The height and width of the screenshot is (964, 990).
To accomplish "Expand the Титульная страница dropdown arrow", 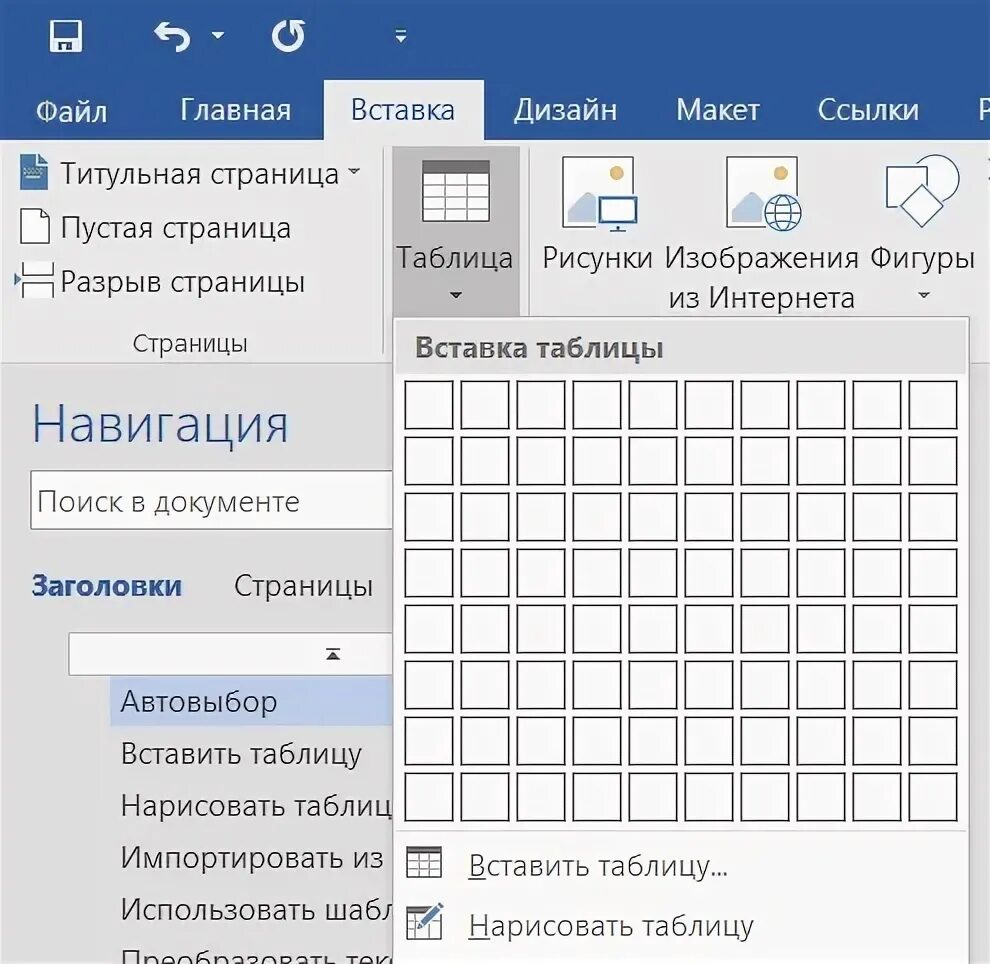I will pyautogui.click(x=354, y=171).
